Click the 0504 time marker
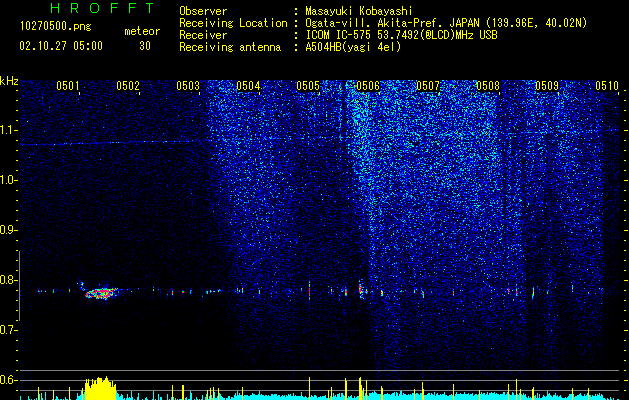Viewport: 629px width, 400px height. pyautogui.click(x=248, y=86)
